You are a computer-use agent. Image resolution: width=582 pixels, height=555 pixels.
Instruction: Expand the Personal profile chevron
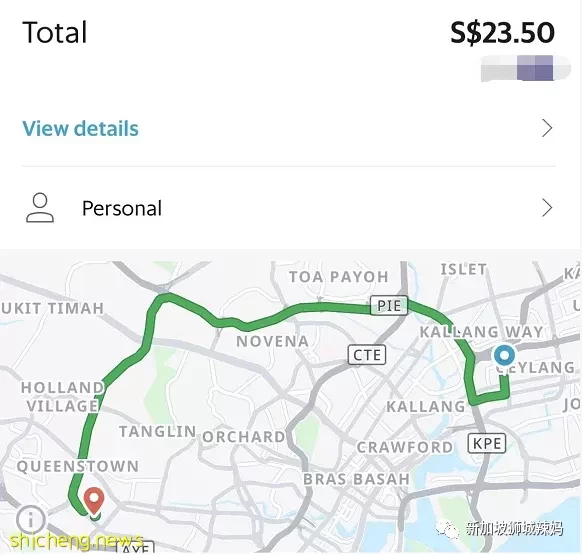[x=547, y=208]
